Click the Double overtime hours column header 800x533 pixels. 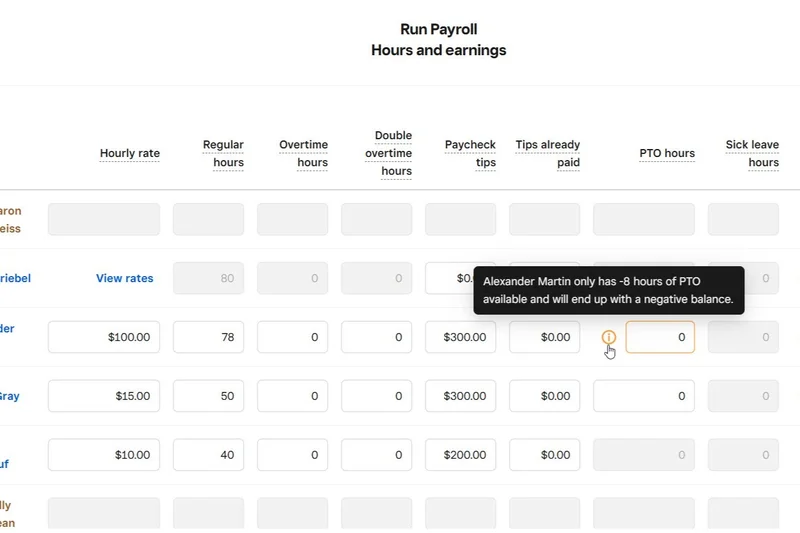[388, 153]
